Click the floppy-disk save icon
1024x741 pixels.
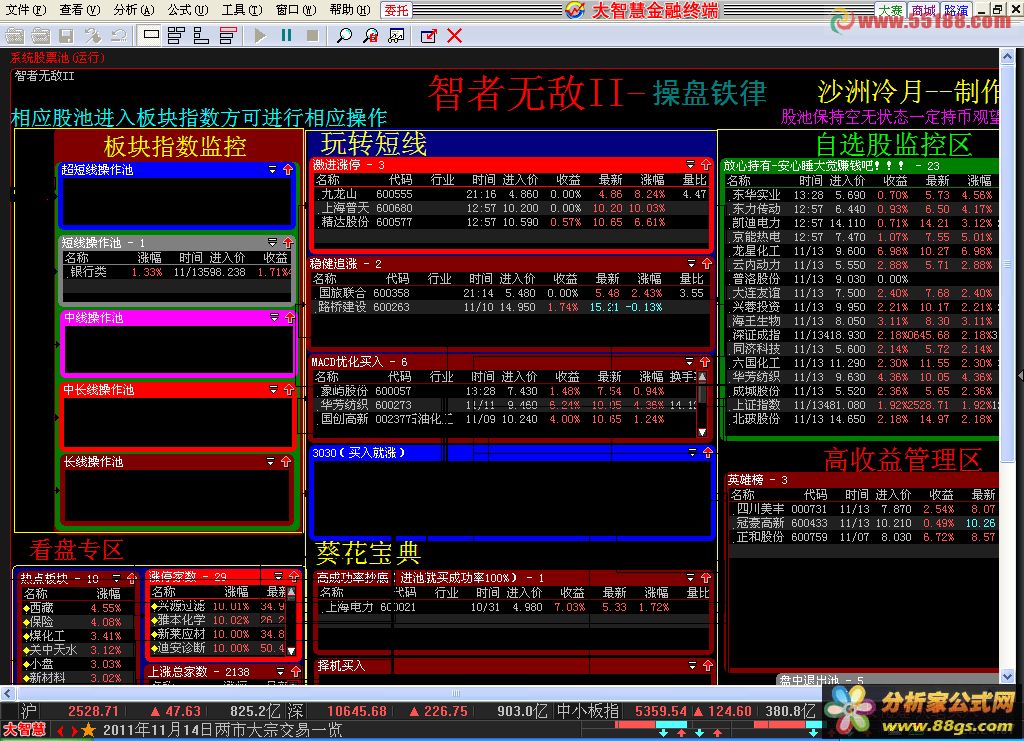(66, 35)
